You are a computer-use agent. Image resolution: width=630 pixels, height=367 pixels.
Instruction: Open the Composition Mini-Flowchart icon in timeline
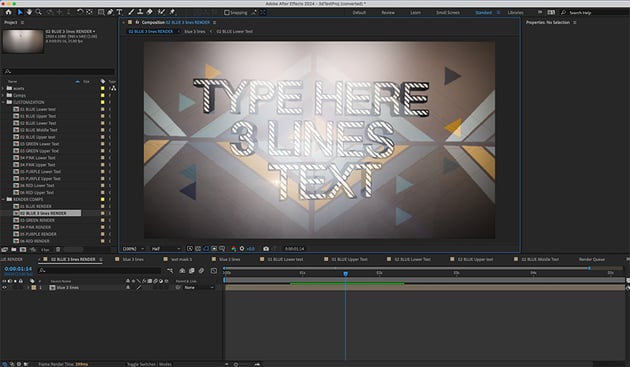pos(170,271)
